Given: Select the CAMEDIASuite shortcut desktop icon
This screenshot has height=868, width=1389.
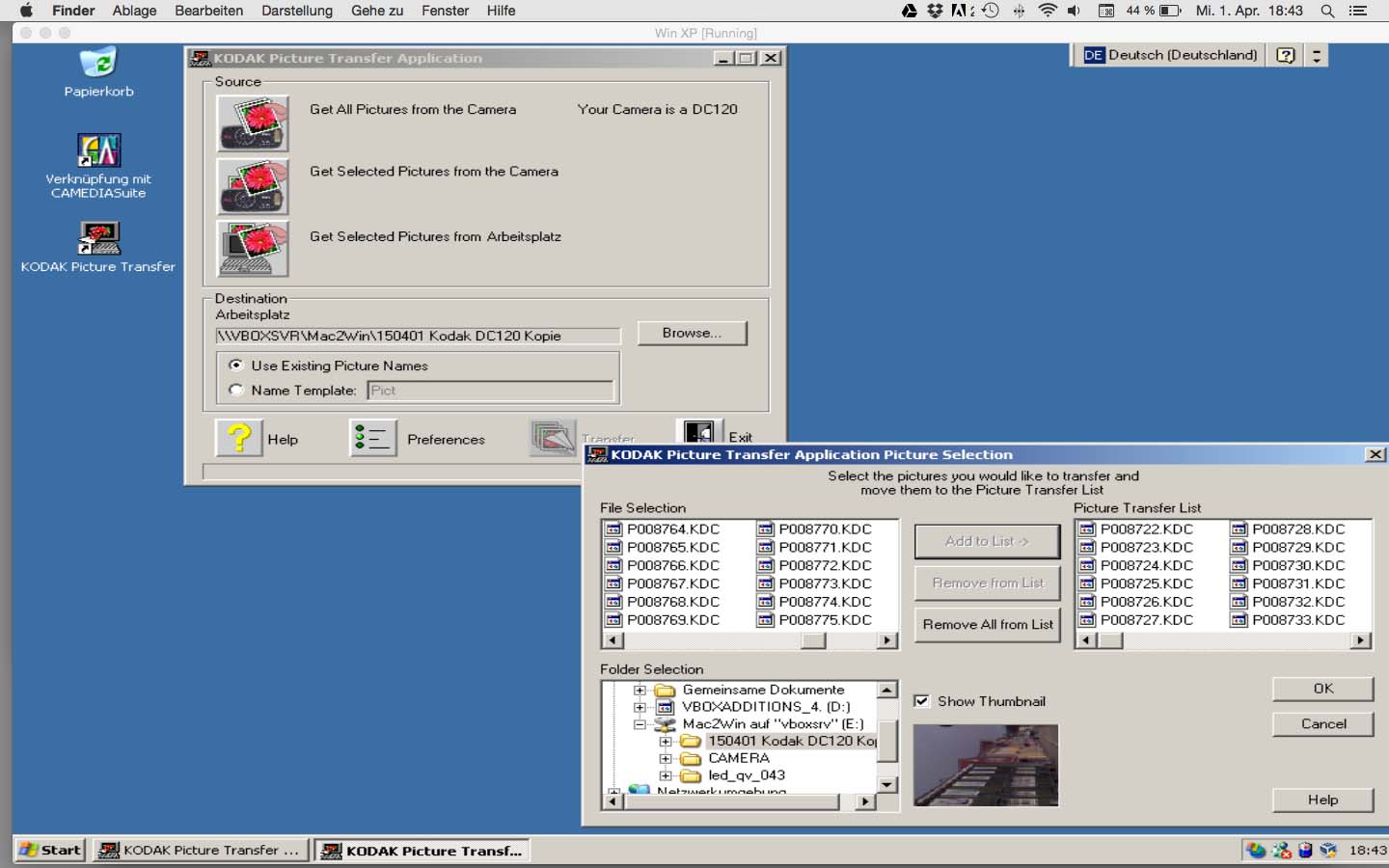Looking at the screenshot, I should [98, 151].
